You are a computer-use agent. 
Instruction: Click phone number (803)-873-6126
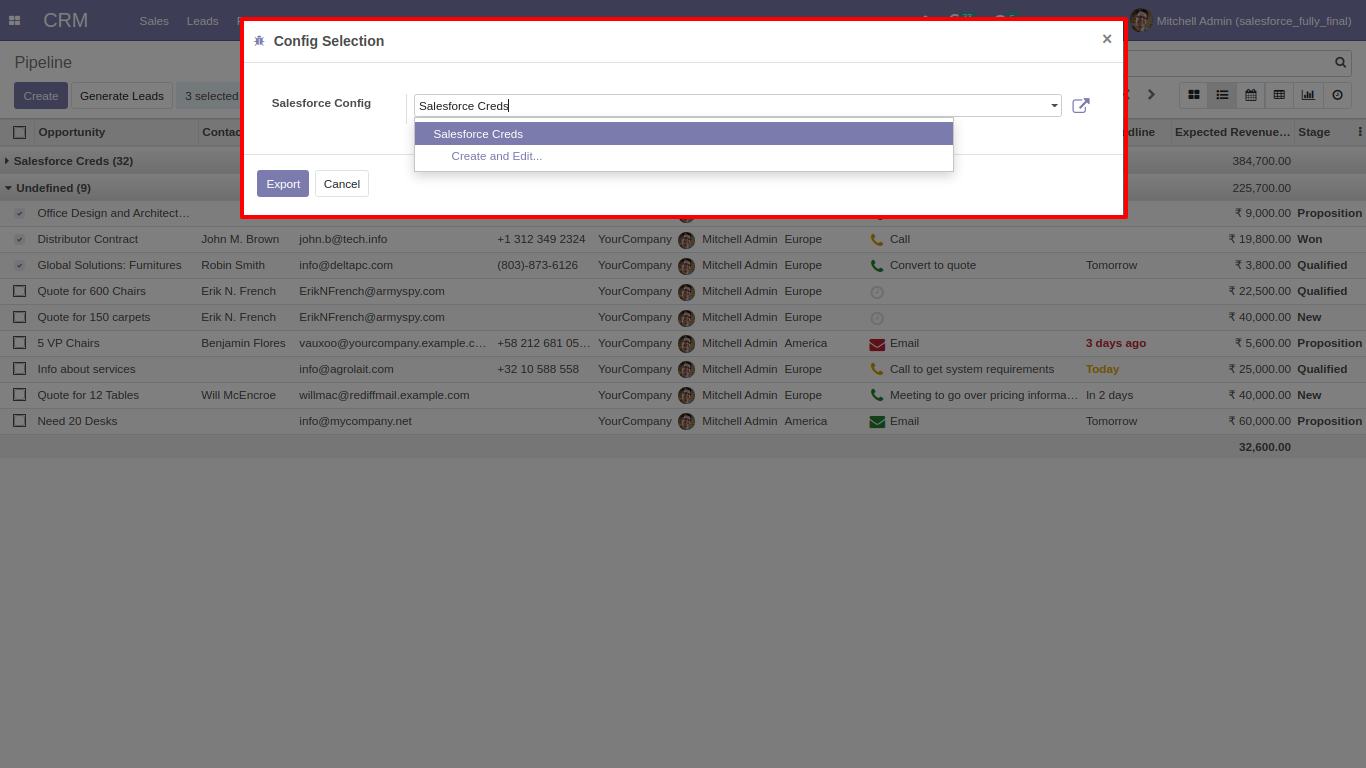537,266
